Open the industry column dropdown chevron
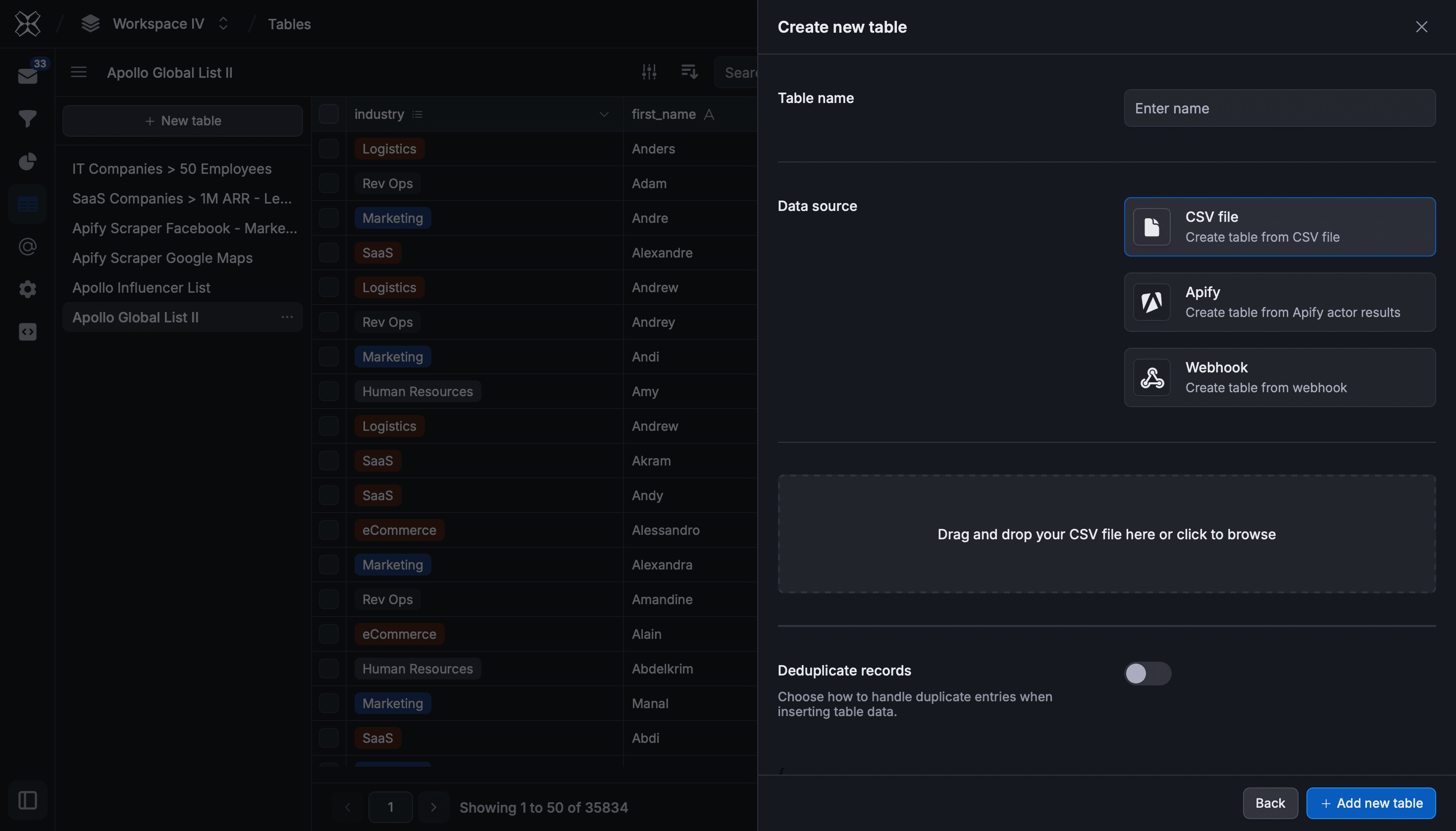1456x831 pixels. pyautogui.click(x=604, y=115)
